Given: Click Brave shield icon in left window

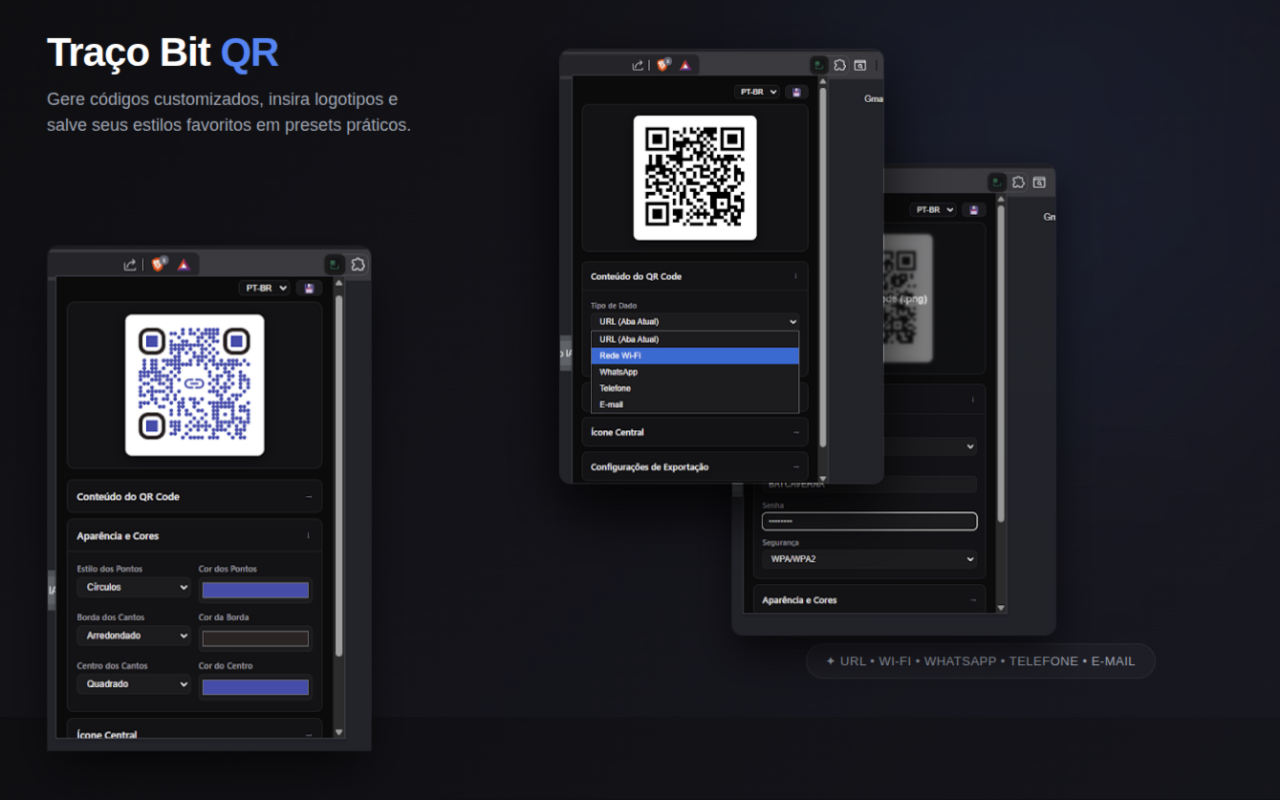Looking at the screenshot, I should [x=159, y=264].
